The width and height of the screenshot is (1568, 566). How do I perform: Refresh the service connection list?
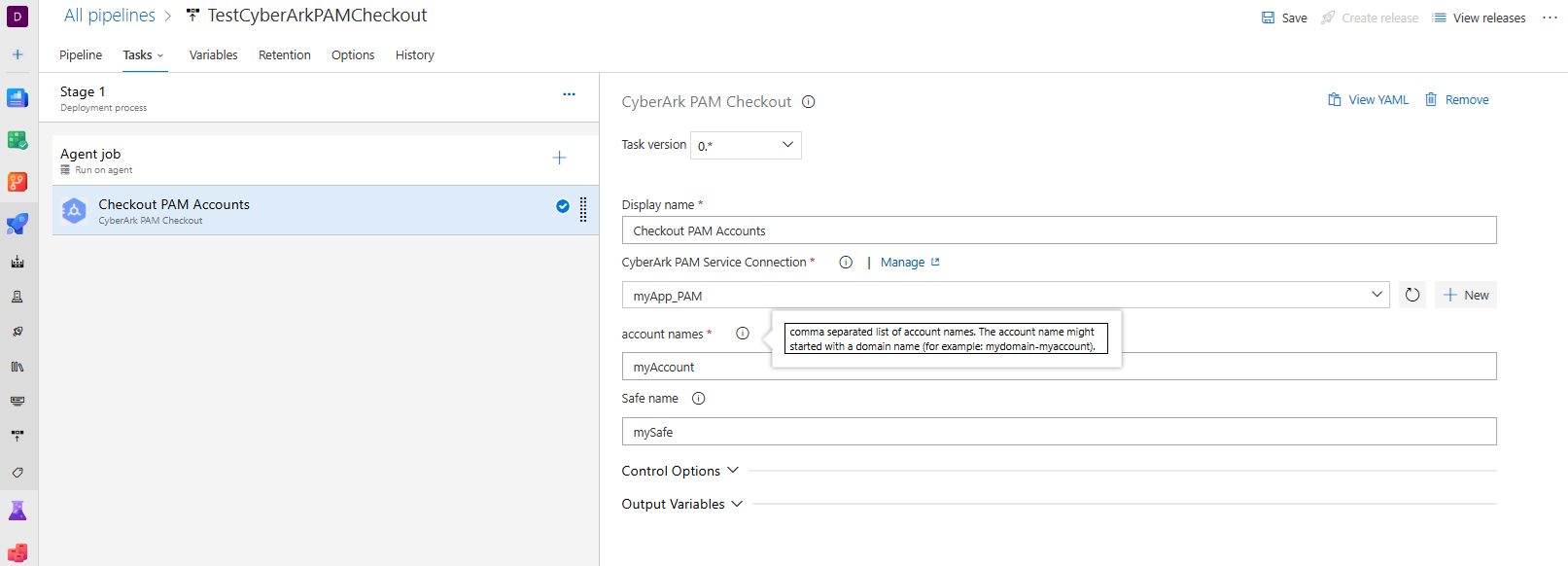coord(1412,295)
